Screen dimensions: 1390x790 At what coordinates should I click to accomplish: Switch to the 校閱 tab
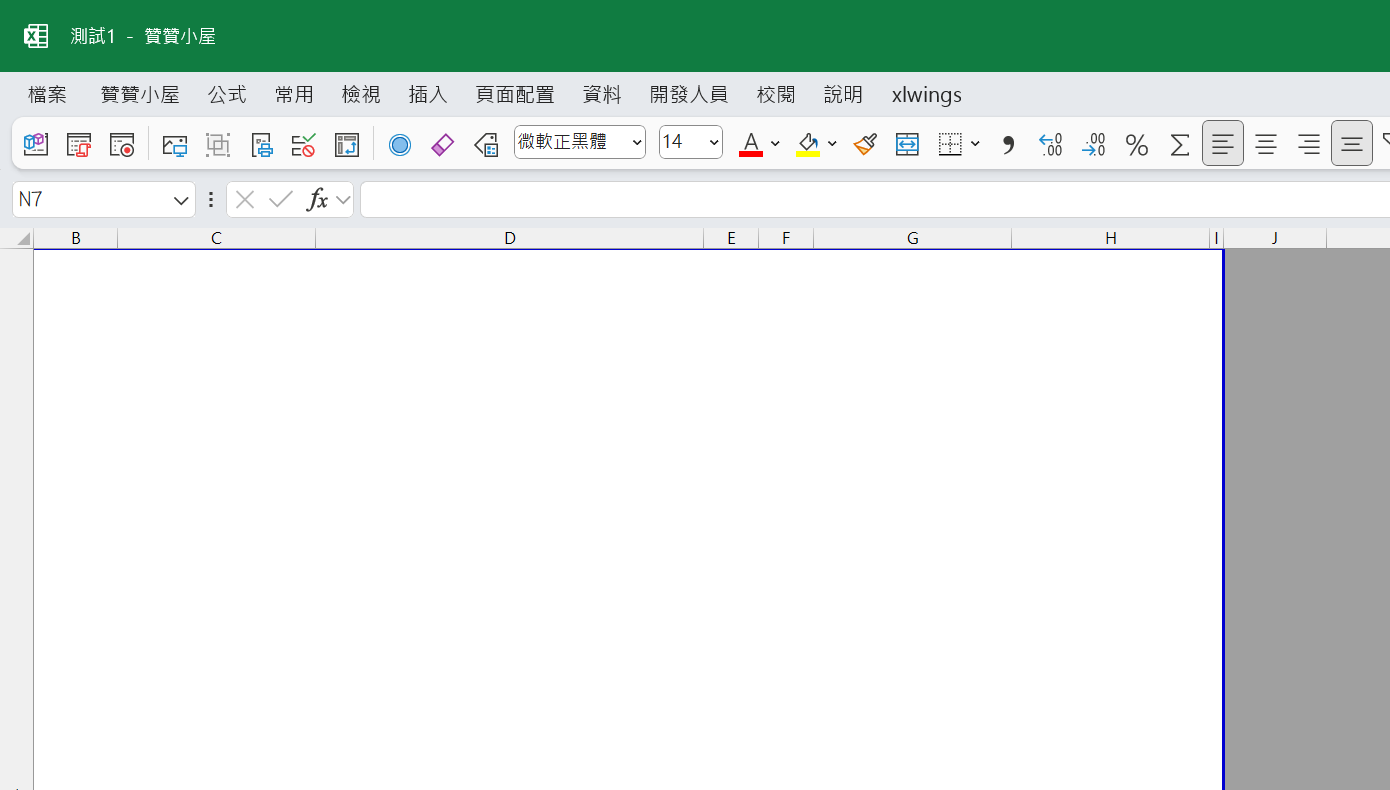pos(776,95)
